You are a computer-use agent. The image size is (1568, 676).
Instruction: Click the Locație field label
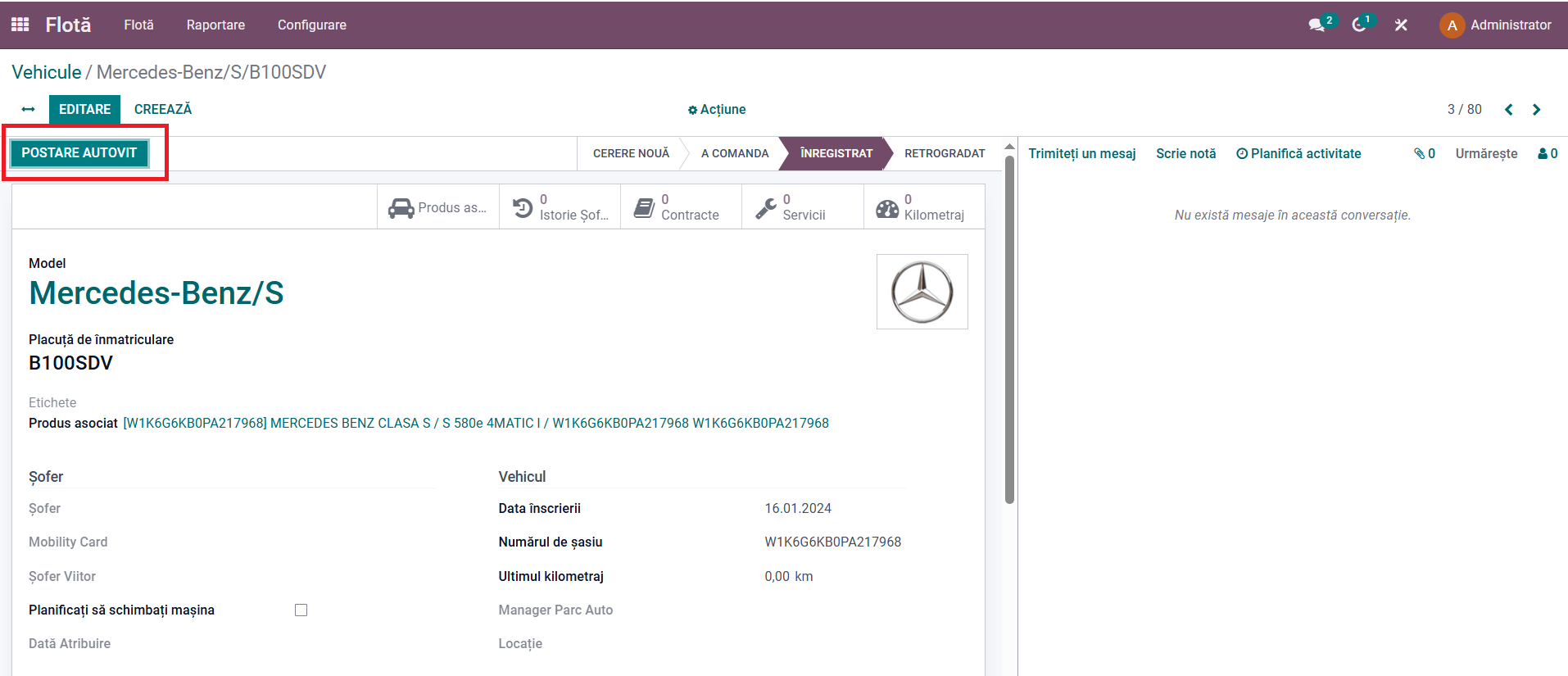pos(520,643)
